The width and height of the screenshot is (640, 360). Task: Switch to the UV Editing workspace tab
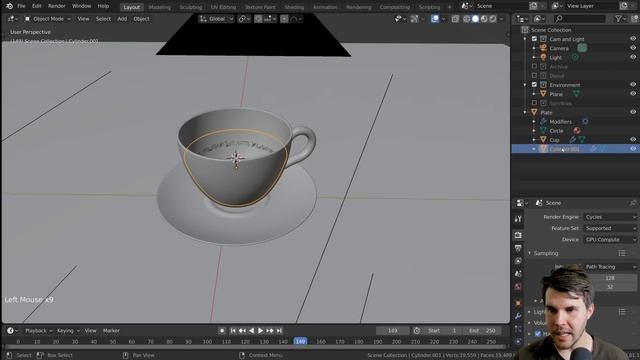223,7
